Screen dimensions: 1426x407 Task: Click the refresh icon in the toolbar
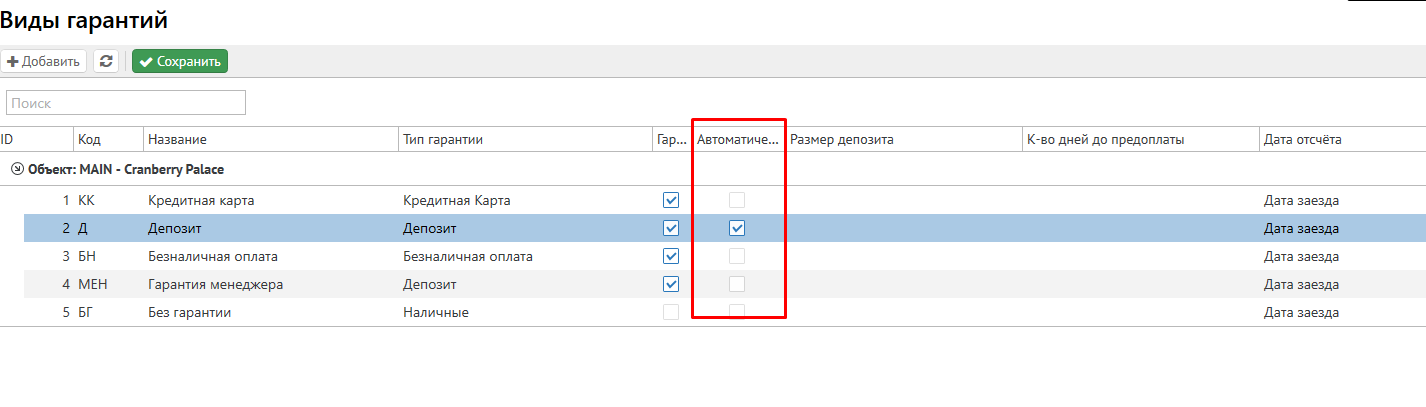(x=106, y=61)
